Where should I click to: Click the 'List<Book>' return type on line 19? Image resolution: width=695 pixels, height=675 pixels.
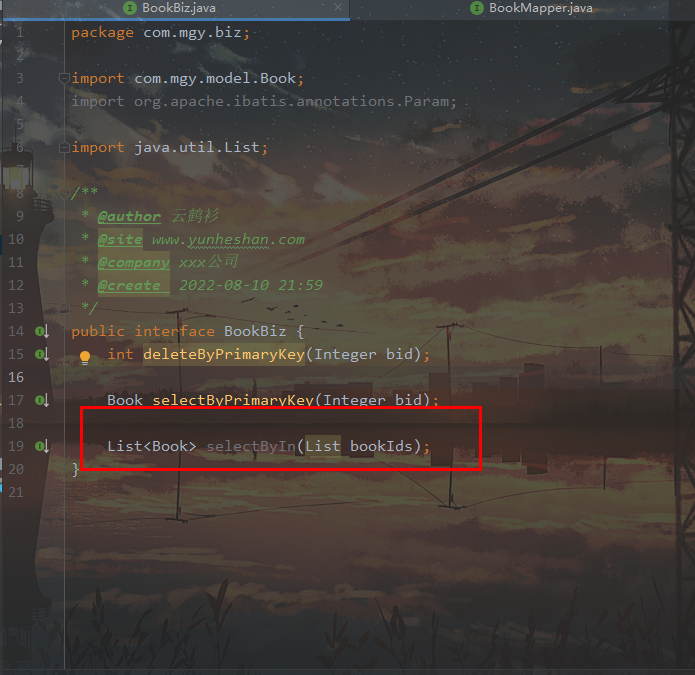(152, 446)
